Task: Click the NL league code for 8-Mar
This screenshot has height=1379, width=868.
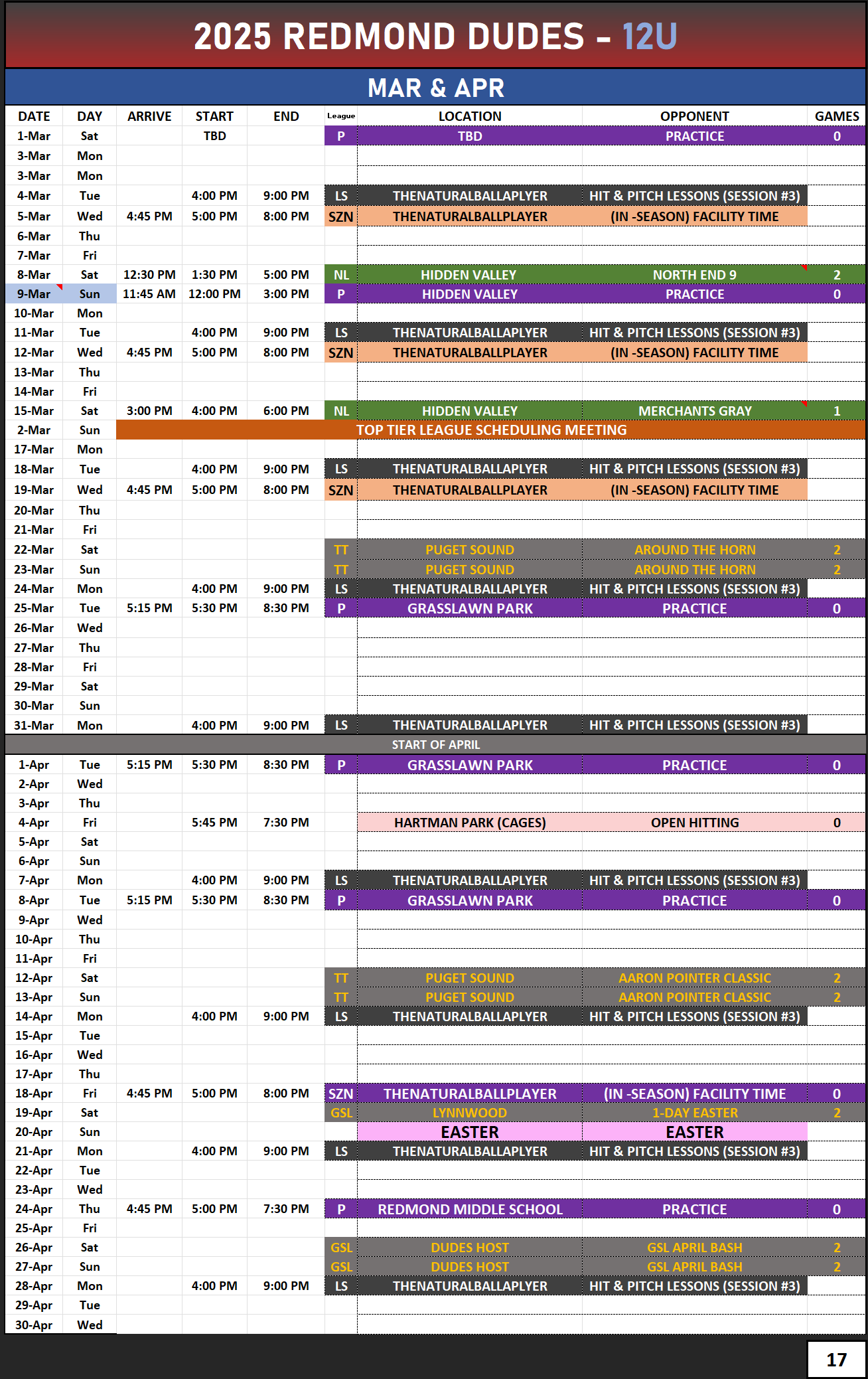Action: coord(341,275)
